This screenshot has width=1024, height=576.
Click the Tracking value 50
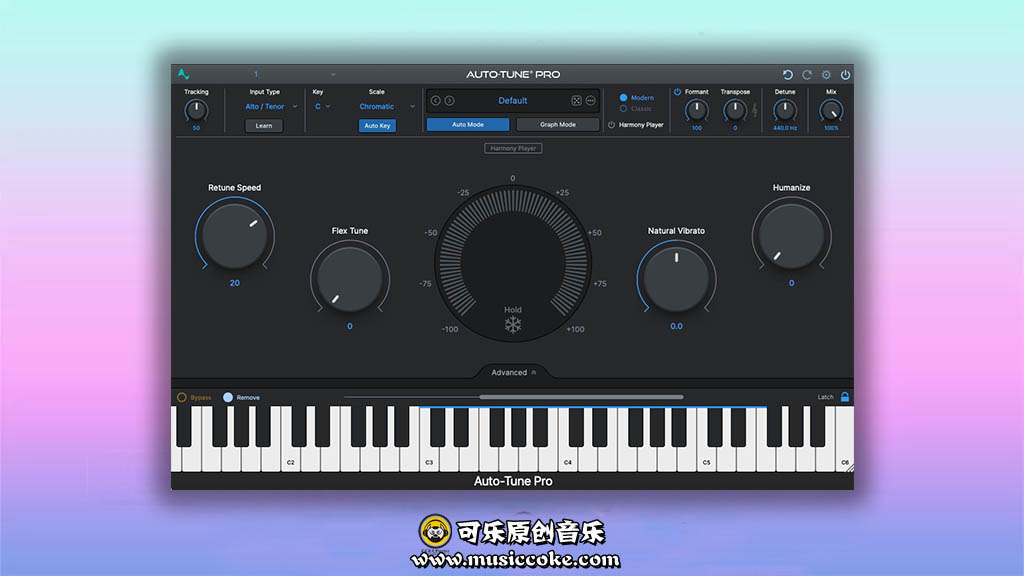click(196, 128)
